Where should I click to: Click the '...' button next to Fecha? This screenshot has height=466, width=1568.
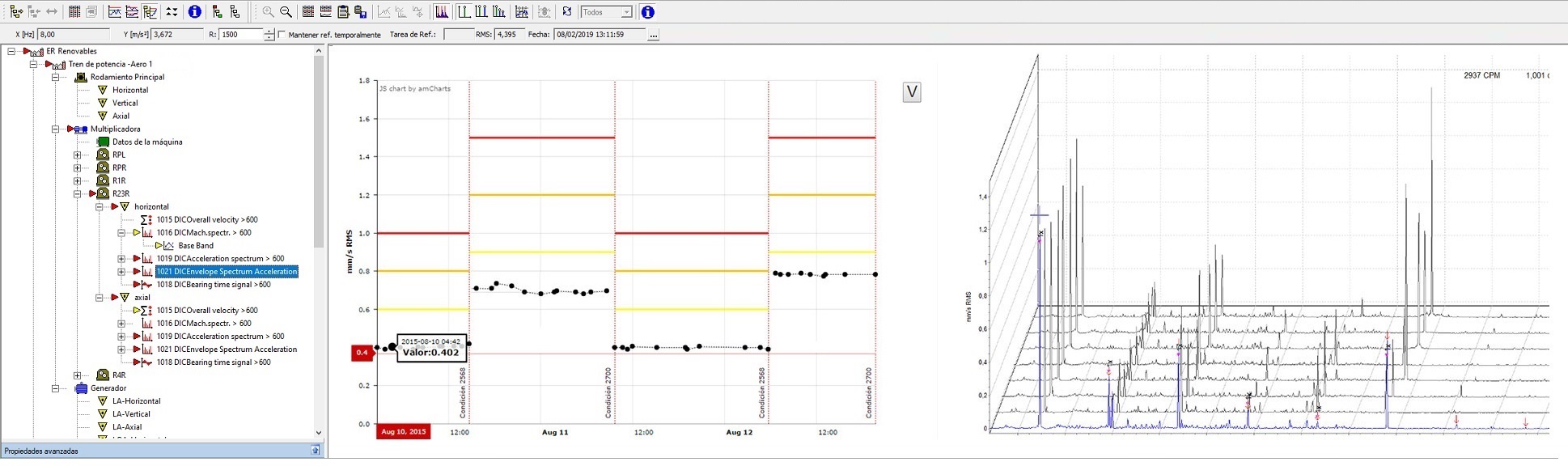tap(653, 35)
